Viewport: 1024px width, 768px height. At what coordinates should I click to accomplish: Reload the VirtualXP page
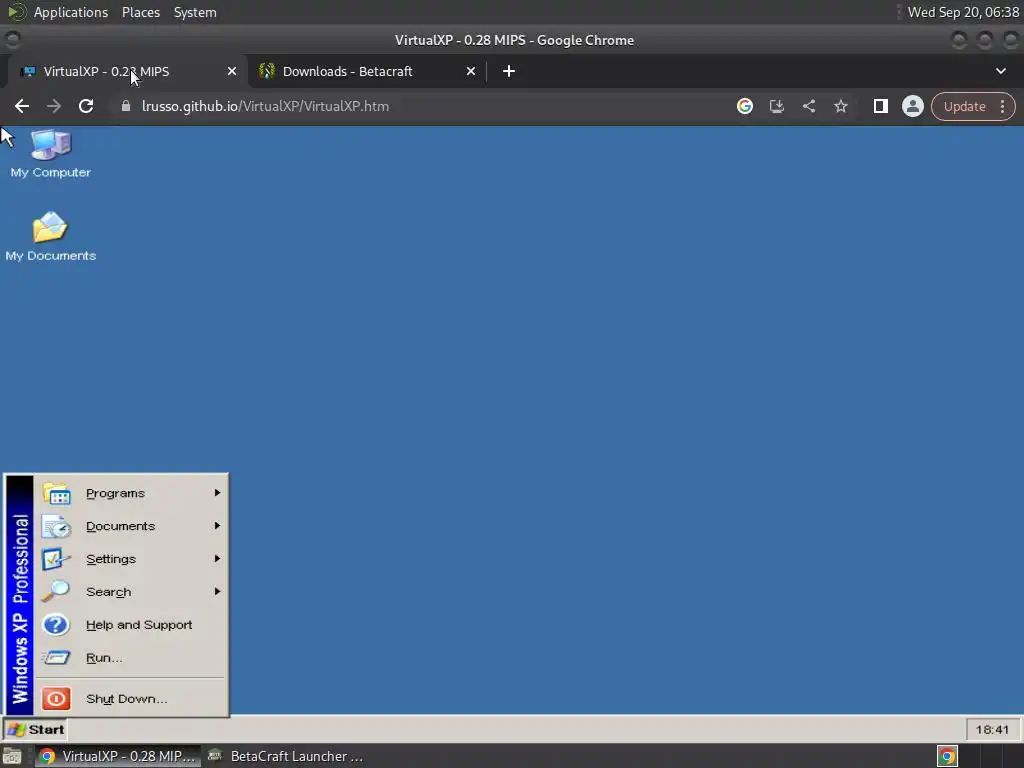pos(86,106)
